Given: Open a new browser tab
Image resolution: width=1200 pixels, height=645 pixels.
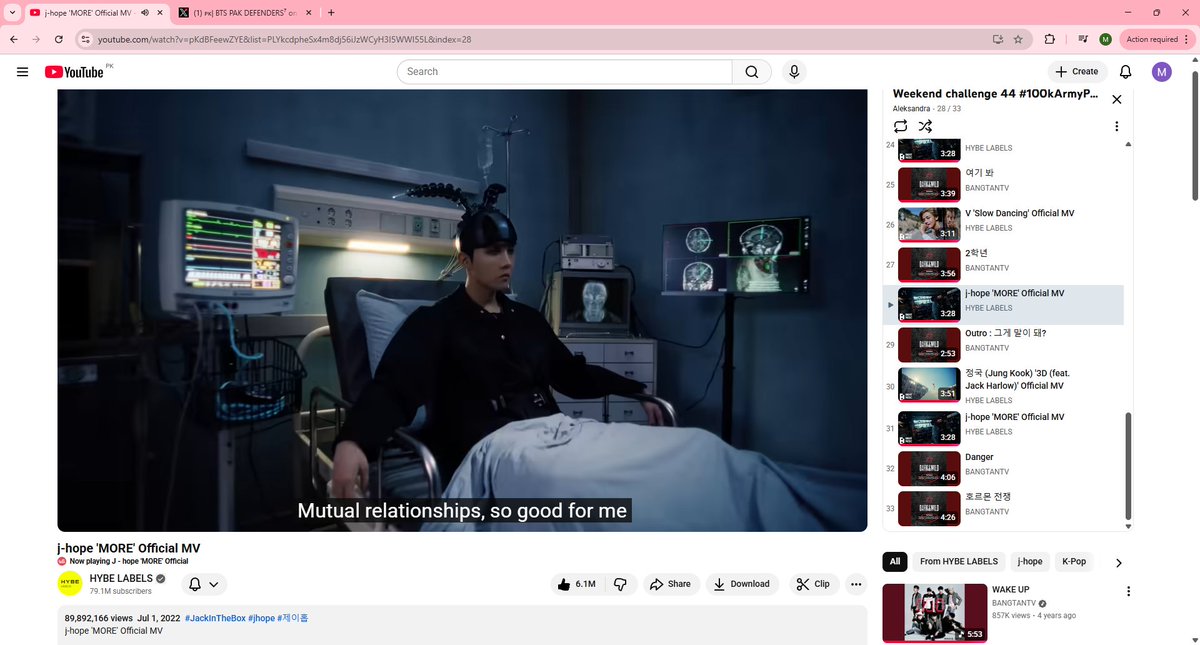Looking at the screenshot, I should click(331, 12).
